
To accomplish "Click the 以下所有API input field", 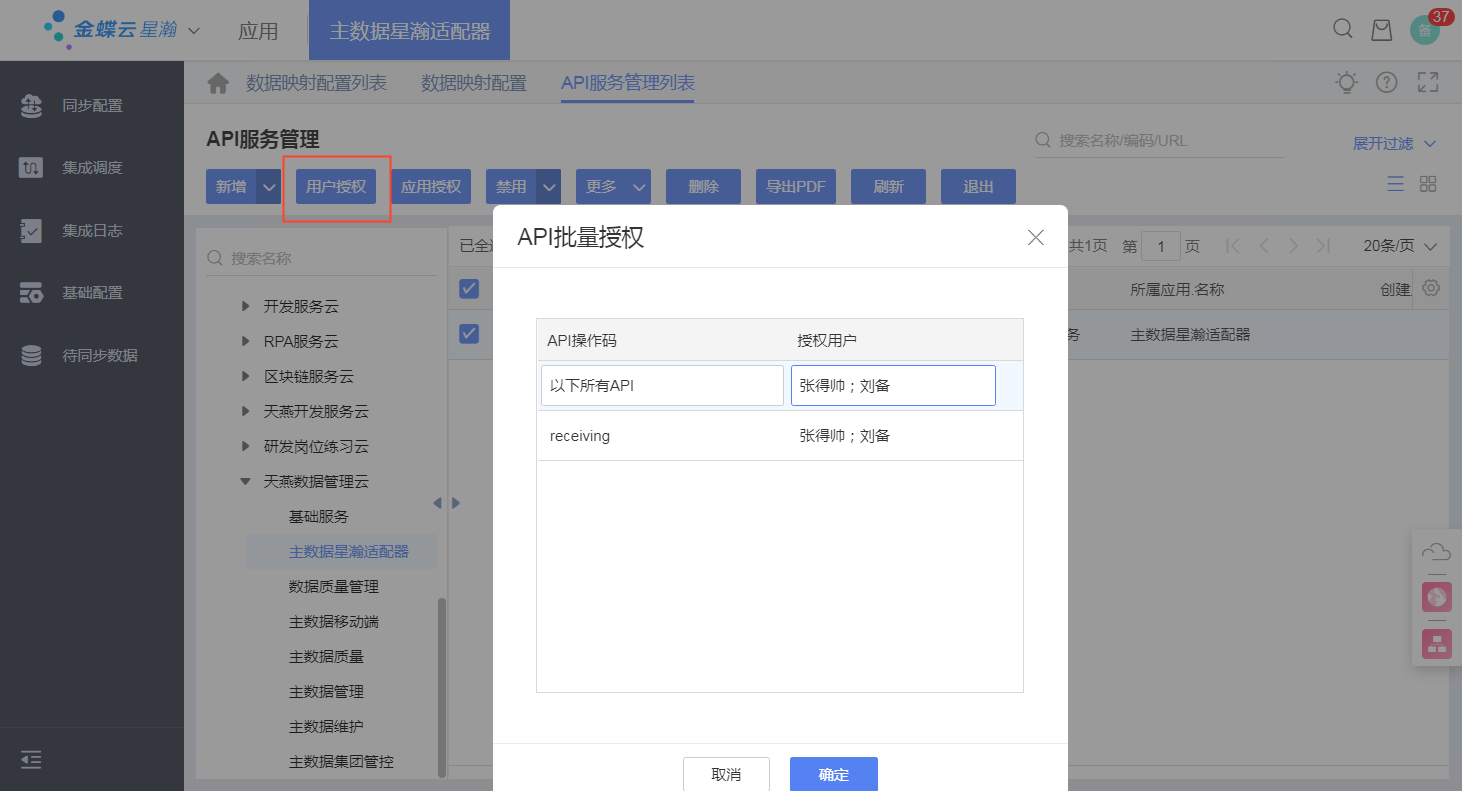I will 662,385.
